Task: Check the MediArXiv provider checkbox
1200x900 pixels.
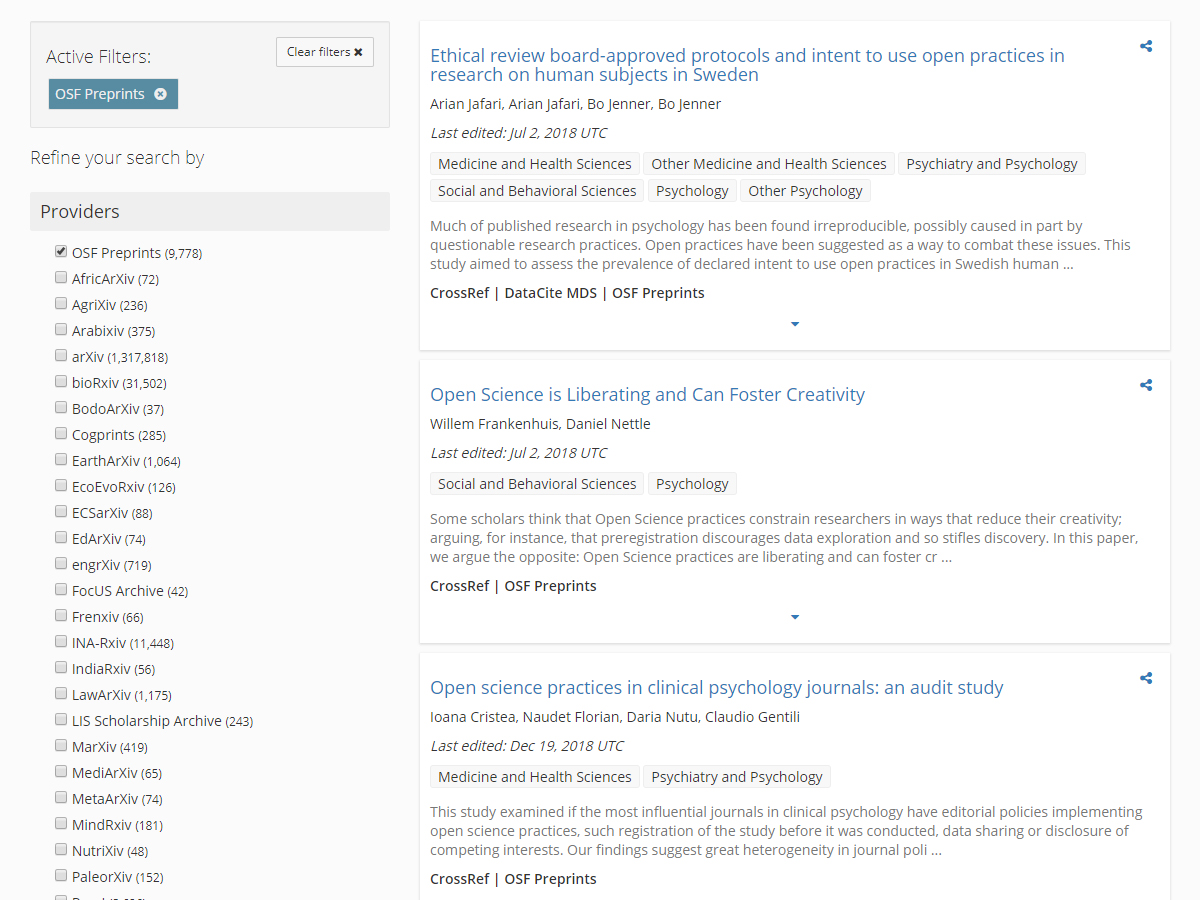Action: [x=61, y=771]
